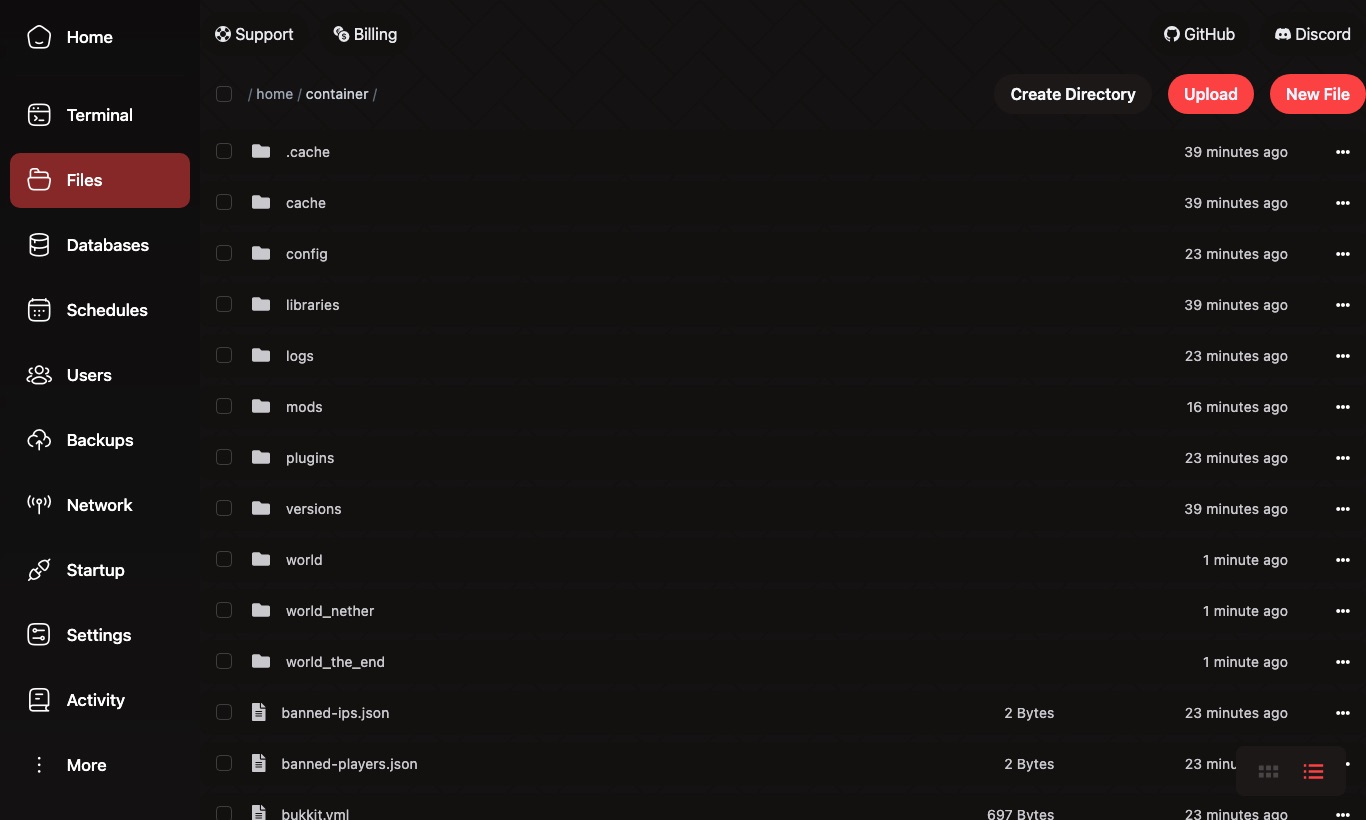Click the Settings sliders icon
The height and width of the screenshot is (820, 1366).
39,635
